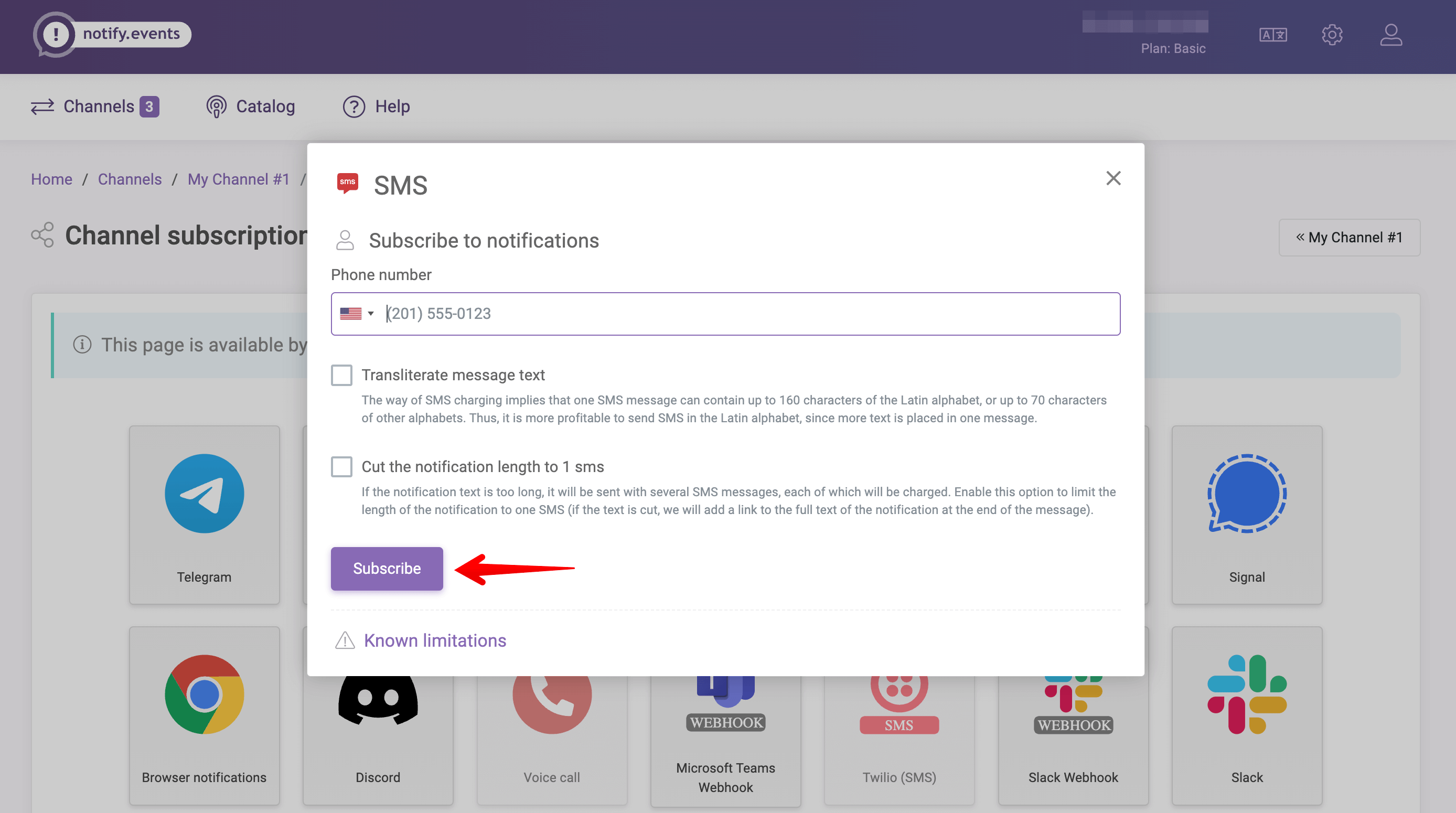The image size is (1456, 813).
Task: Open the settings gear icon
Action: pos(1332,35)
